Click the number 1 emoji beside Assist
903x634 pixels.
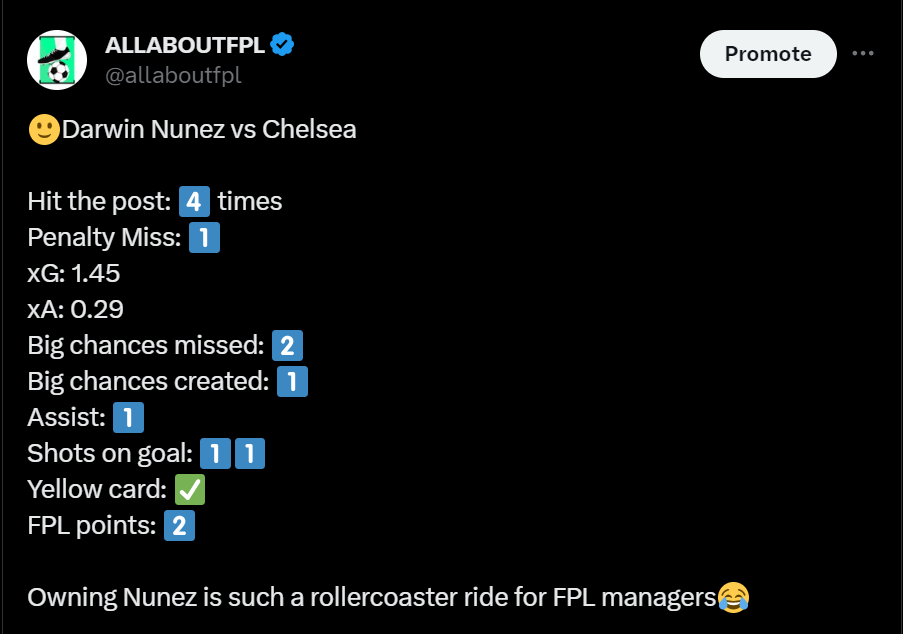tap(128, 418)
